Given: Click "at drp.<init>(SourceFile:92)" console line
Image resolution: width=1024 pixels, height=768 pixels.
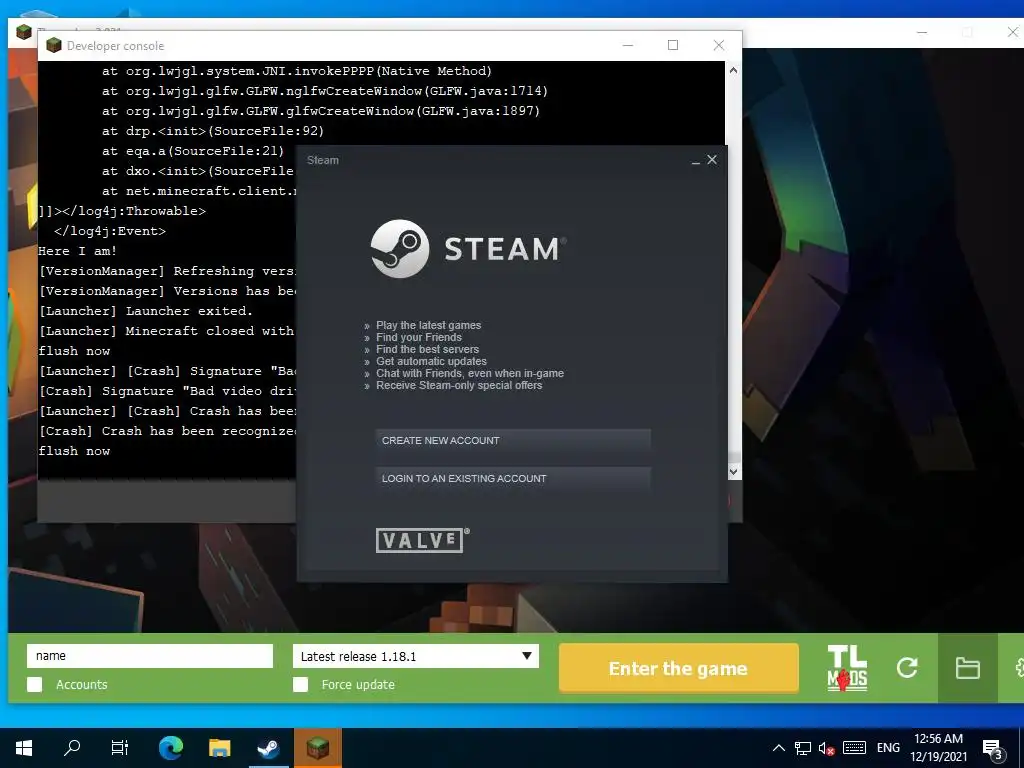Looking at the screenshot, I should (x=213, y=131).
